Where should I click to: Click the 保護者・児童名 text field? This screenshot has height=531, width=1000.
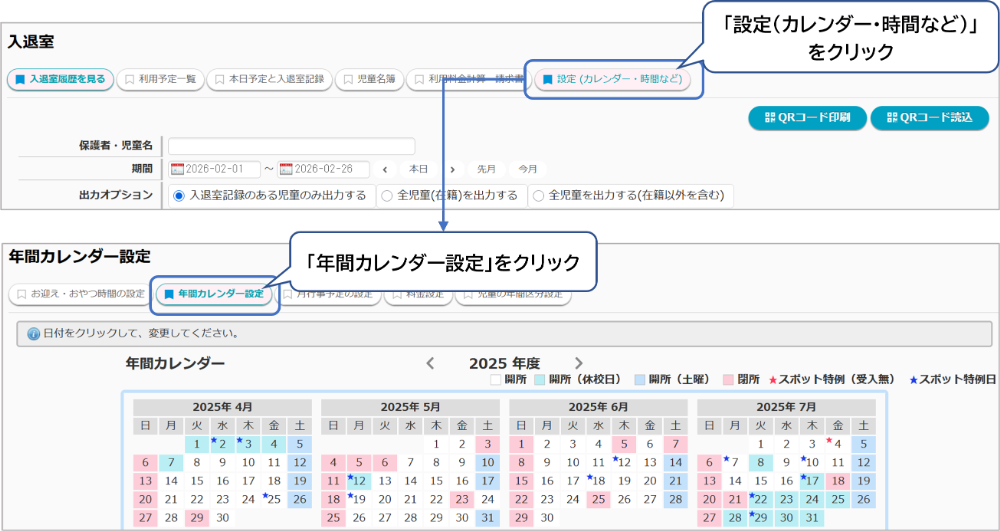point(291,146)
